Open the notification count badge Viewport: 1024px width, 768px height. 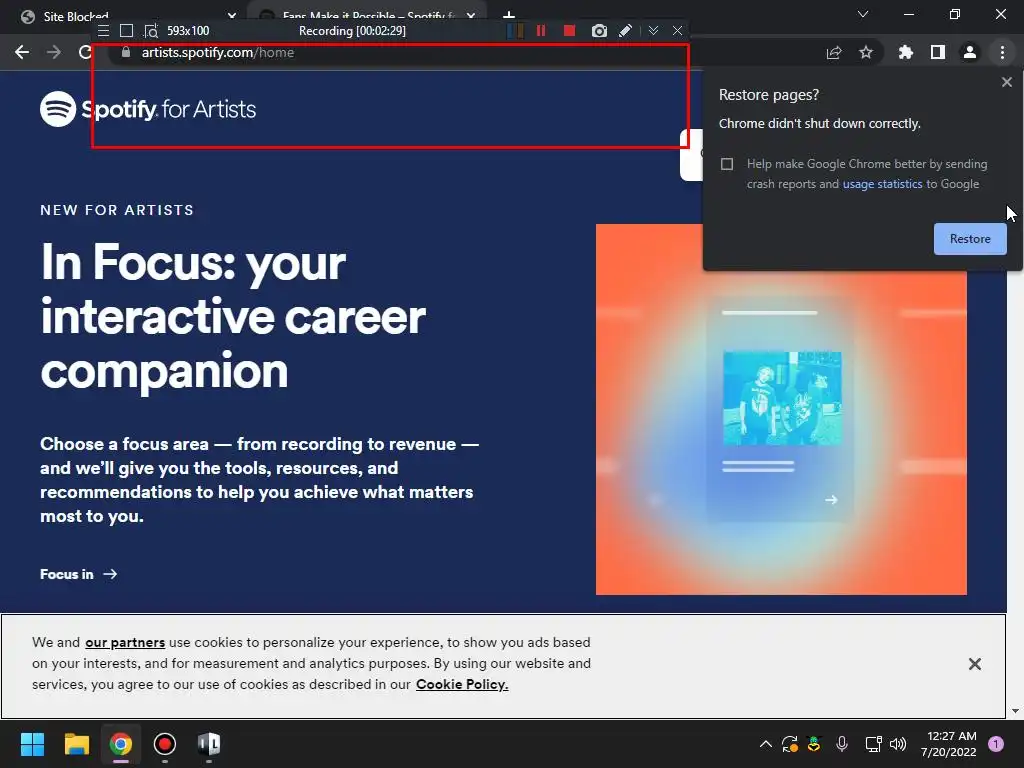pyautogui.click(x=996, y=744)
